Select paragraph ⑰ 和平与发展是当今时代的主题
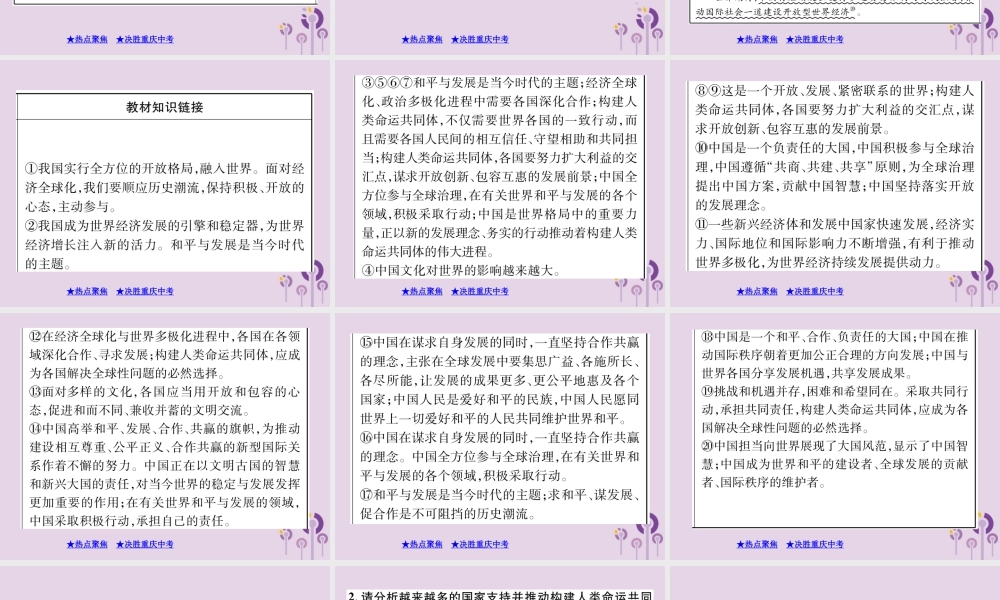The width and height of the screenshot is (1000, 600). click(x=499, y=504)
